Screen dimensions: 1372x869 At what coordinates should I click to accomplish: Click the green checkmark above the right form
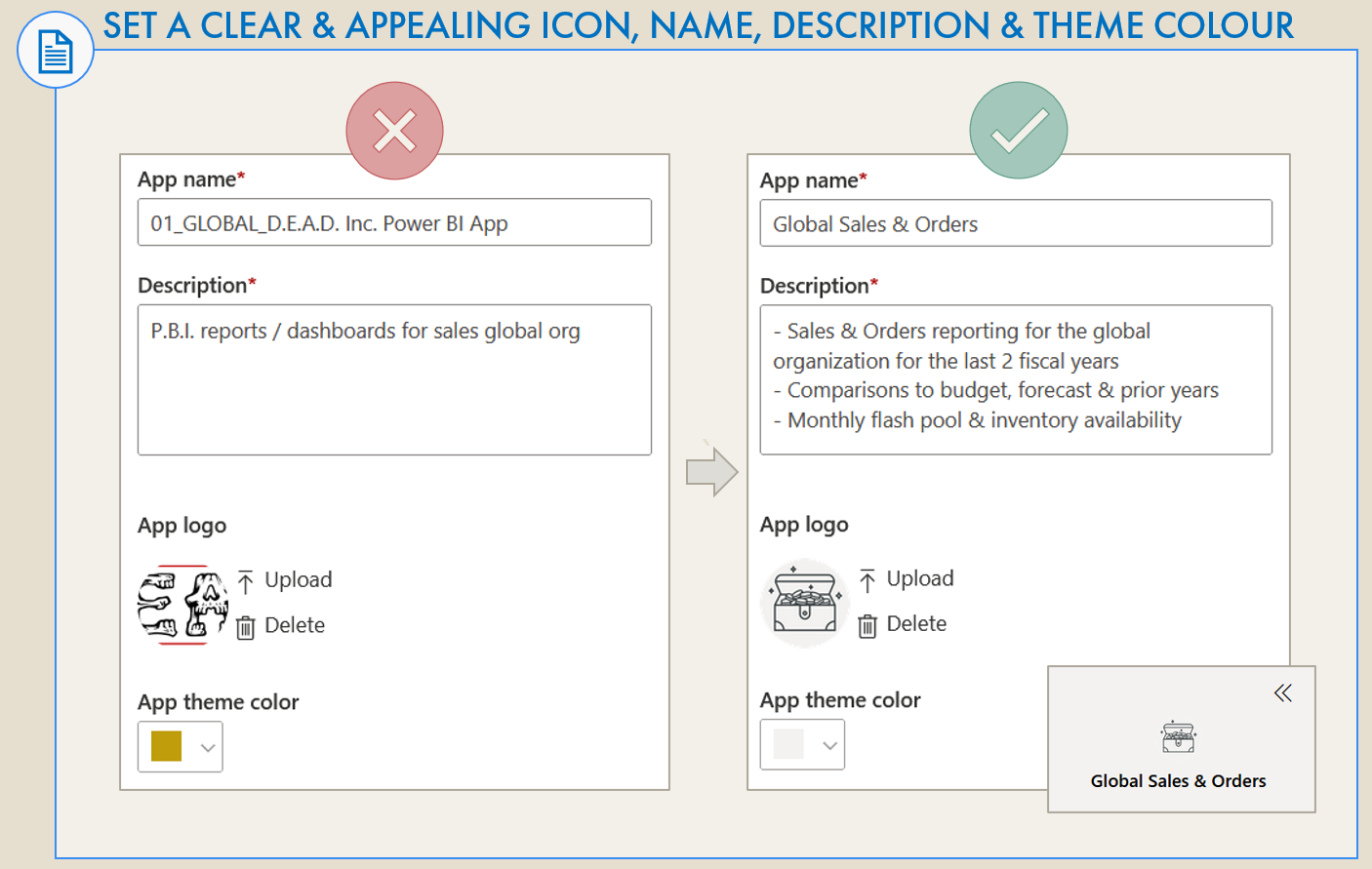click(x=1018, y=129)
